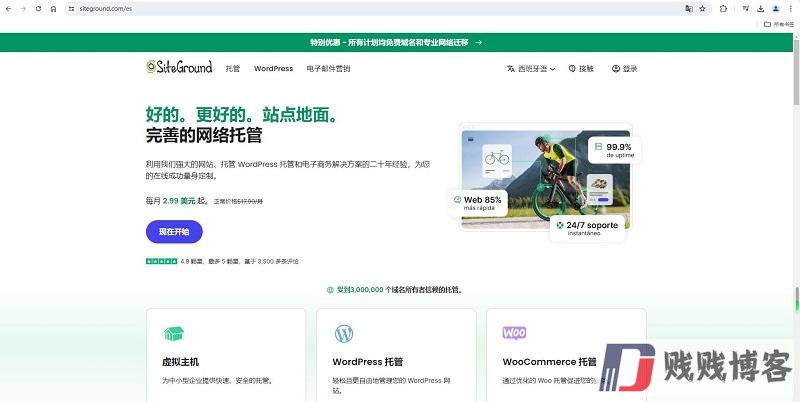Reload the current page
This screenshot has width=800, height=402.
(x=38, y=9)
